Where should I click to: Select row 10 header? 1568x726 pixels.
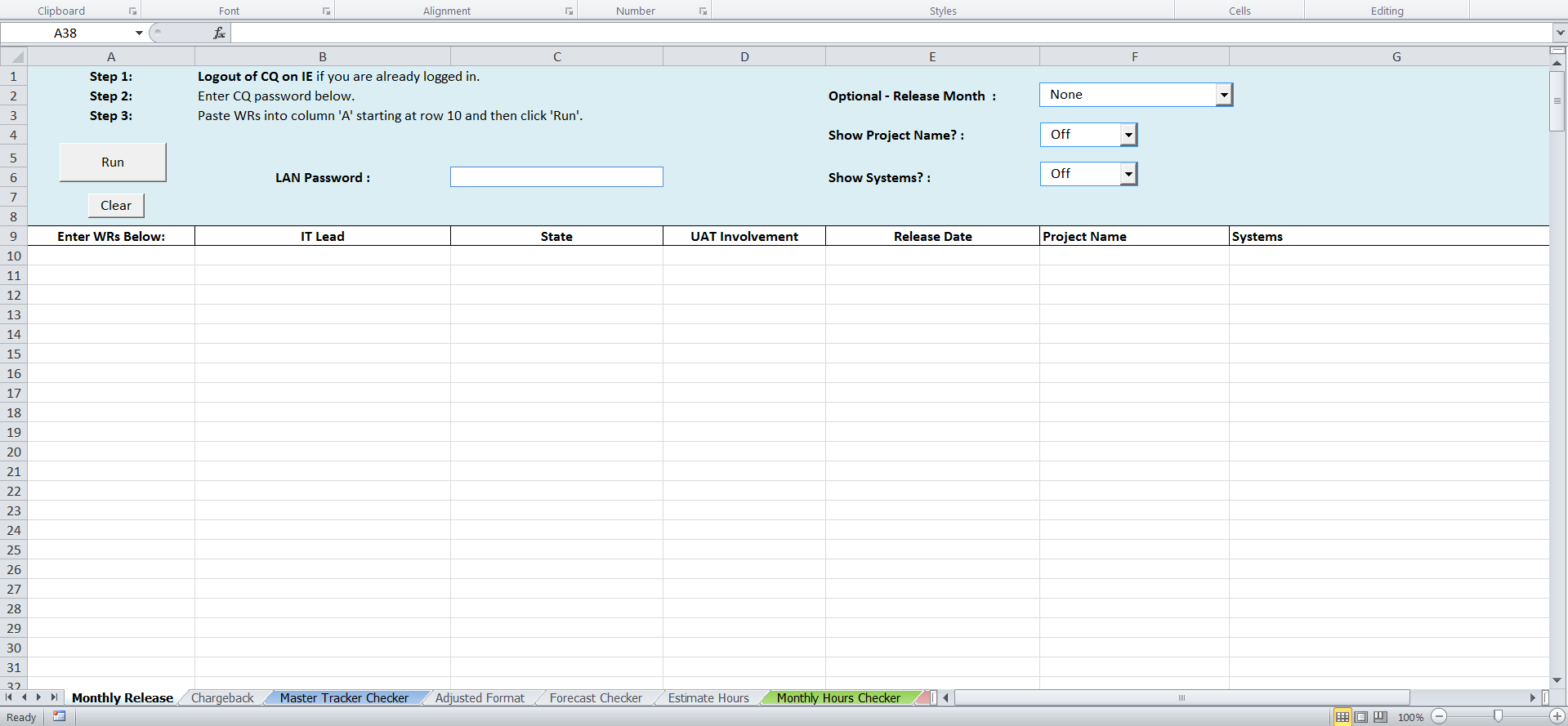pos(14,256)
